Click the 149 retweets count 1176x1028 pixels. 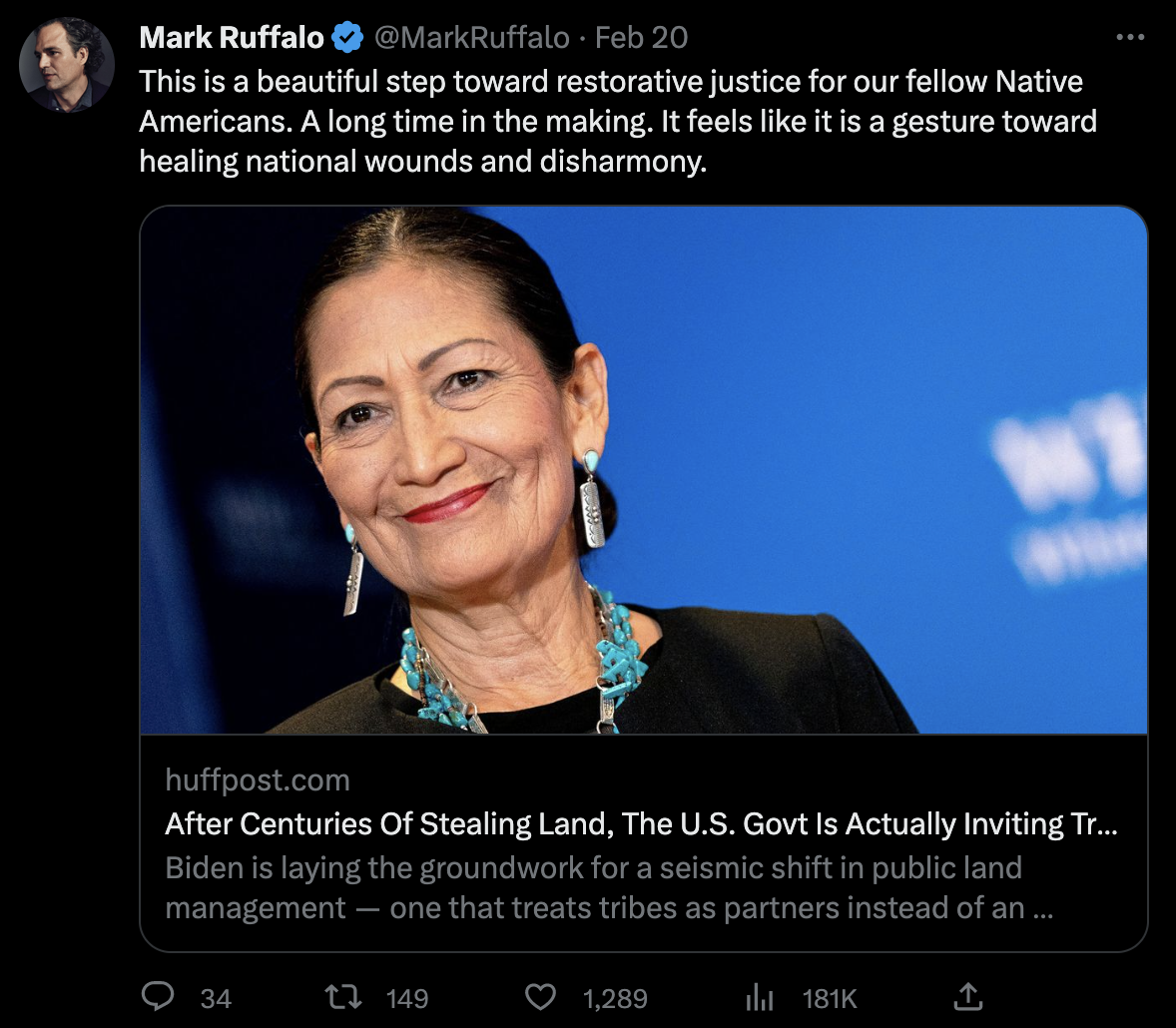click(407, 998)
